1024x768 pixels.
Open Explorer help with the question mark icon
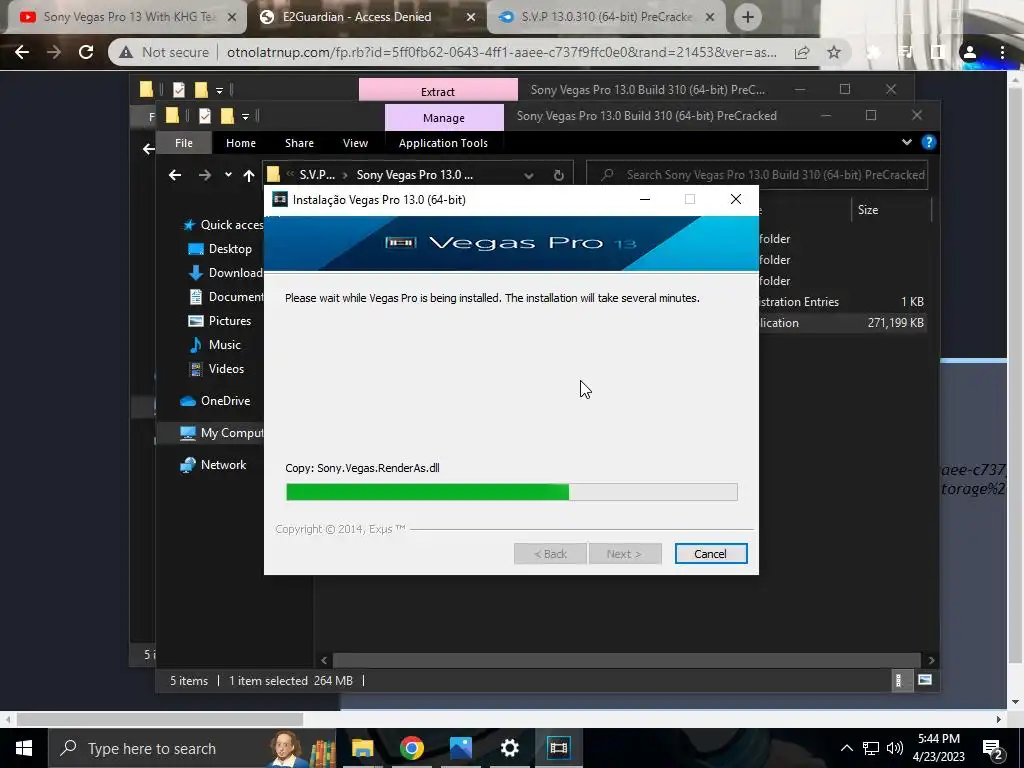[x=928, y=142]
